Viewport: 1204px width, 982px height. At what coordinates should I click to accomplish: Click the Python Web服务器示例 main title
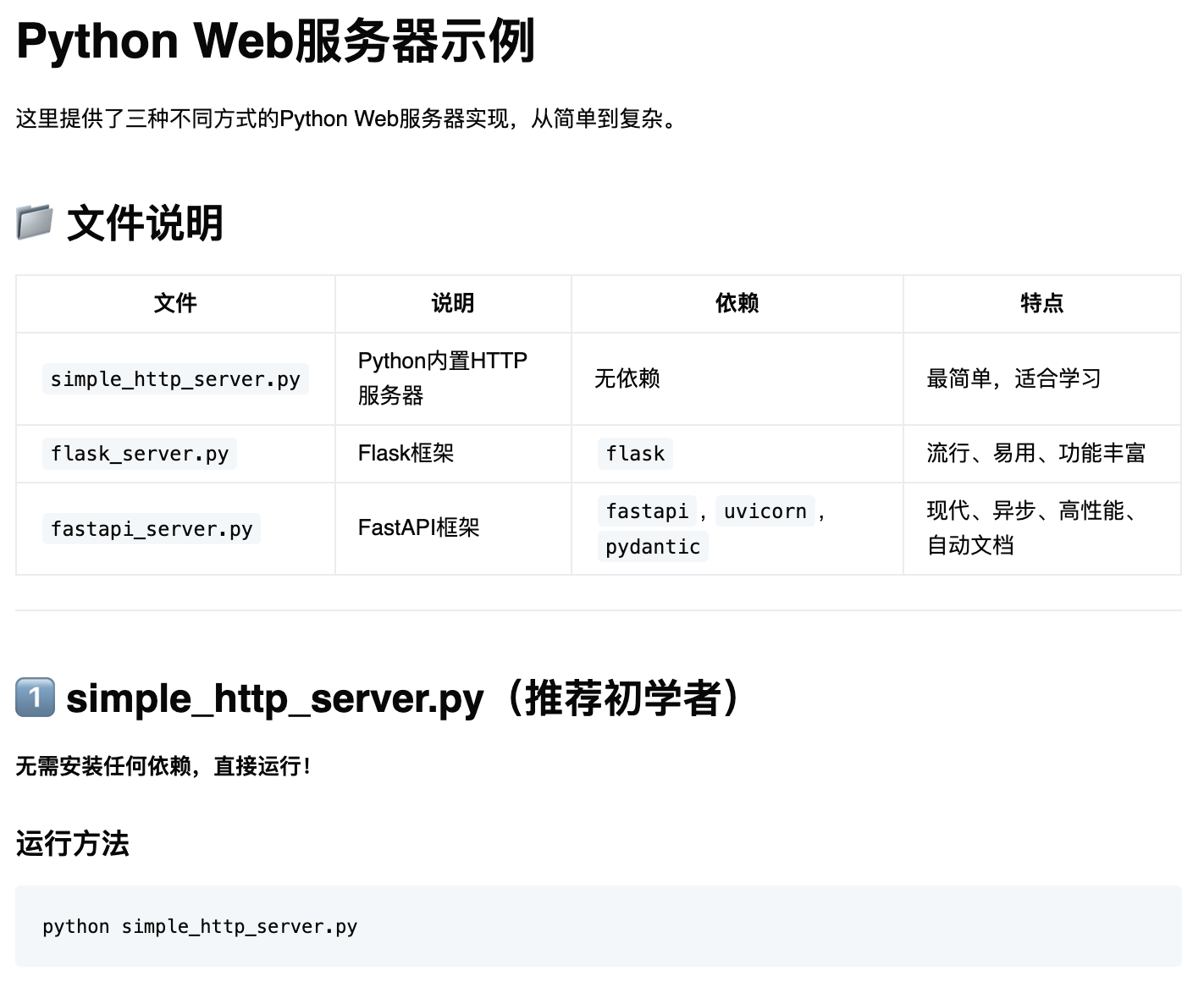(275, 41)
